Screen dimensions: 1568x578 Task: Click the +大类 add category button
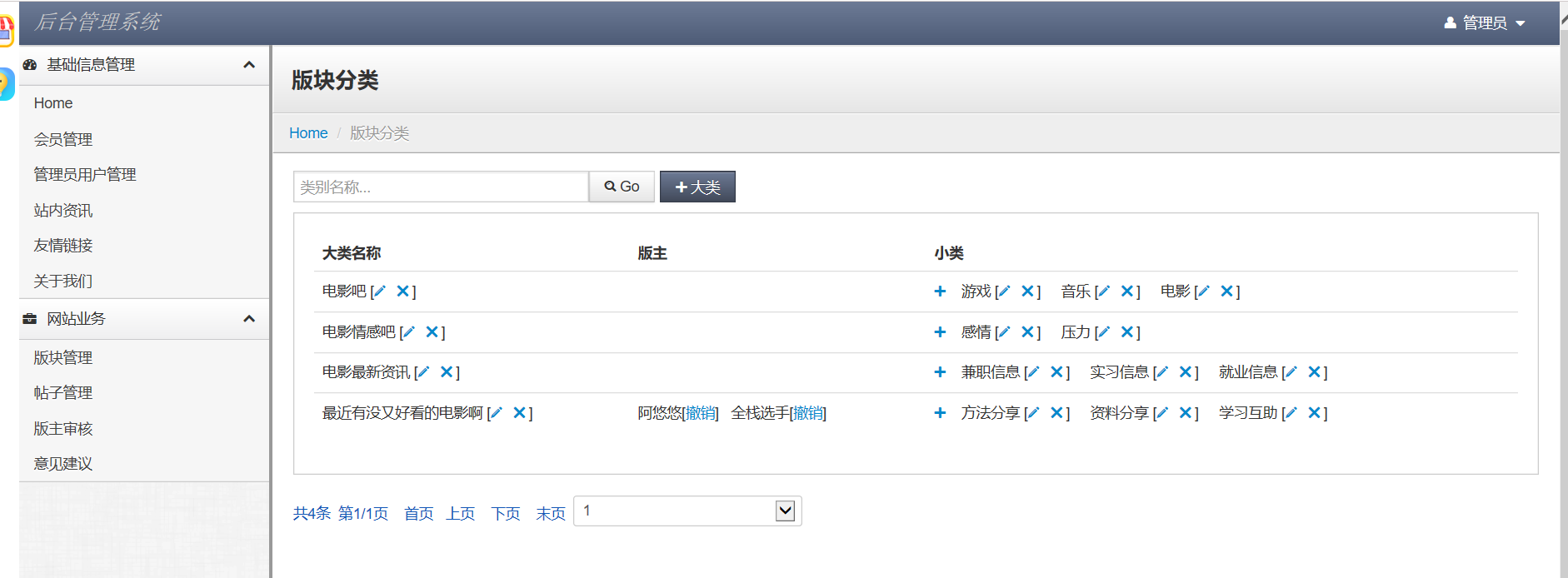pos(697,187)
